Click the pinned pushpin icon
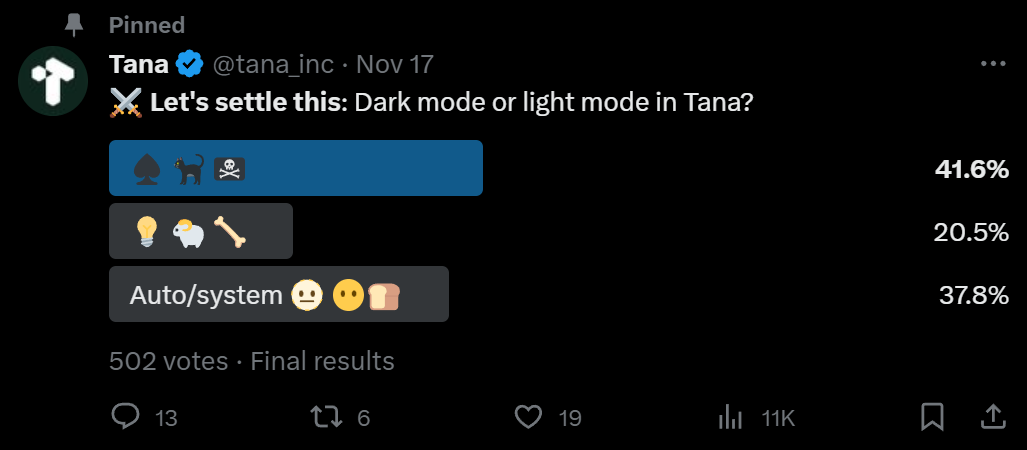 tap(73, 25)
